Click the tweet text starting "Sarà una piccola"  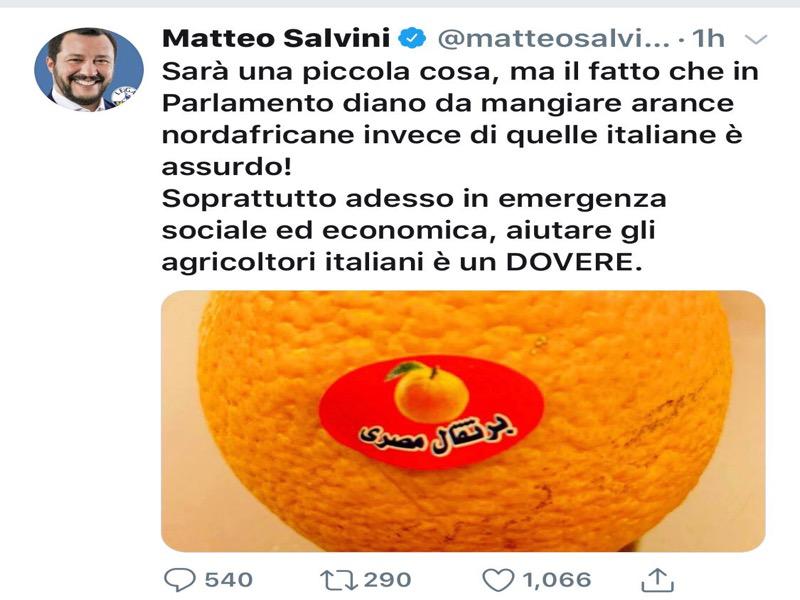point(460,166)
